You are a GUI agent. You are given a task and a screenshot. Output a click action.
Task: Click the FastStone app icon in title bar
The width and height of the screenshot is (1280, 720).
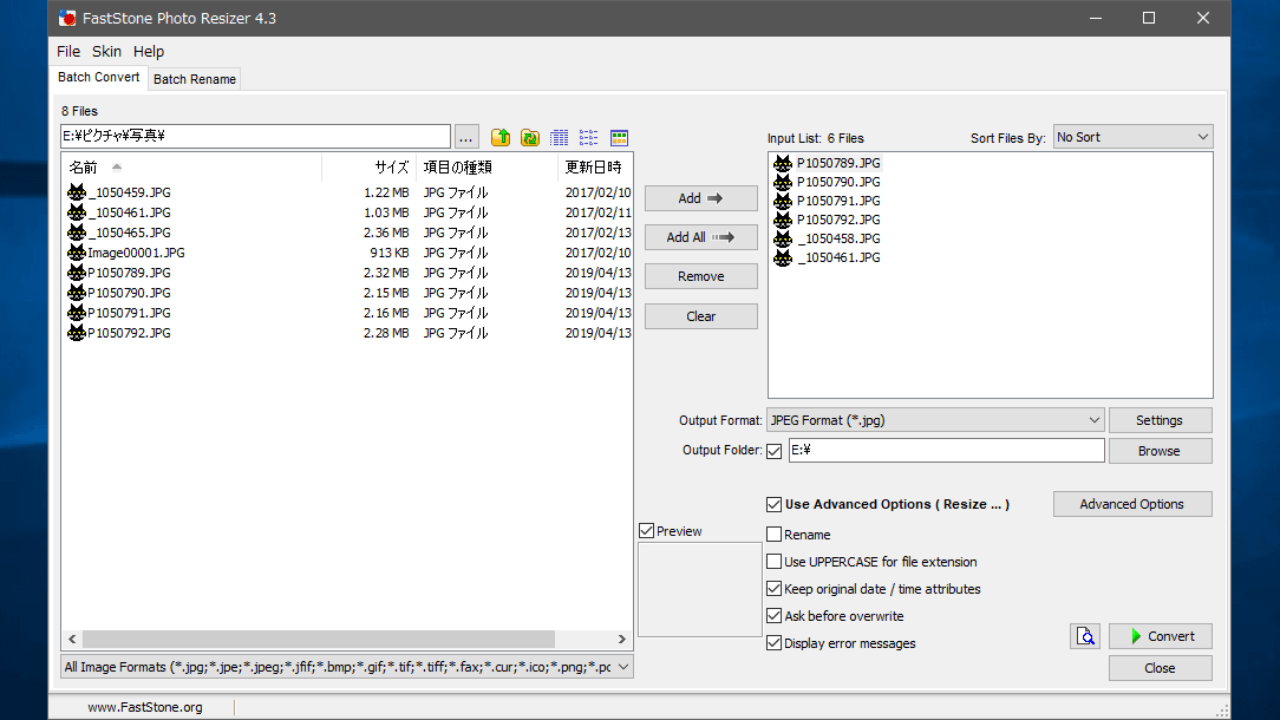coord(68,18)
